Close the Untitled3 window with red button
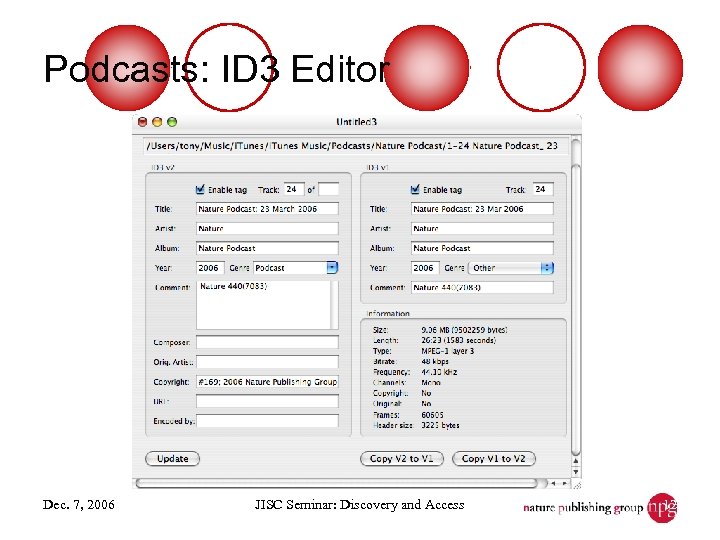The width and height of the screenshot is (720, 540). point(142,122)
